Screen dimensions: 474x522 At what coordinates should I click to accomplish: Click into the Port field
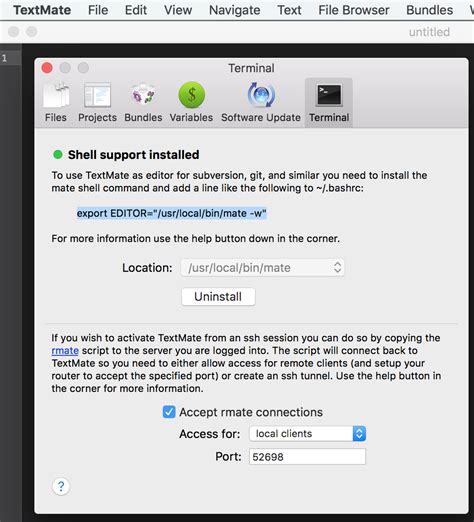coord(307,457)
